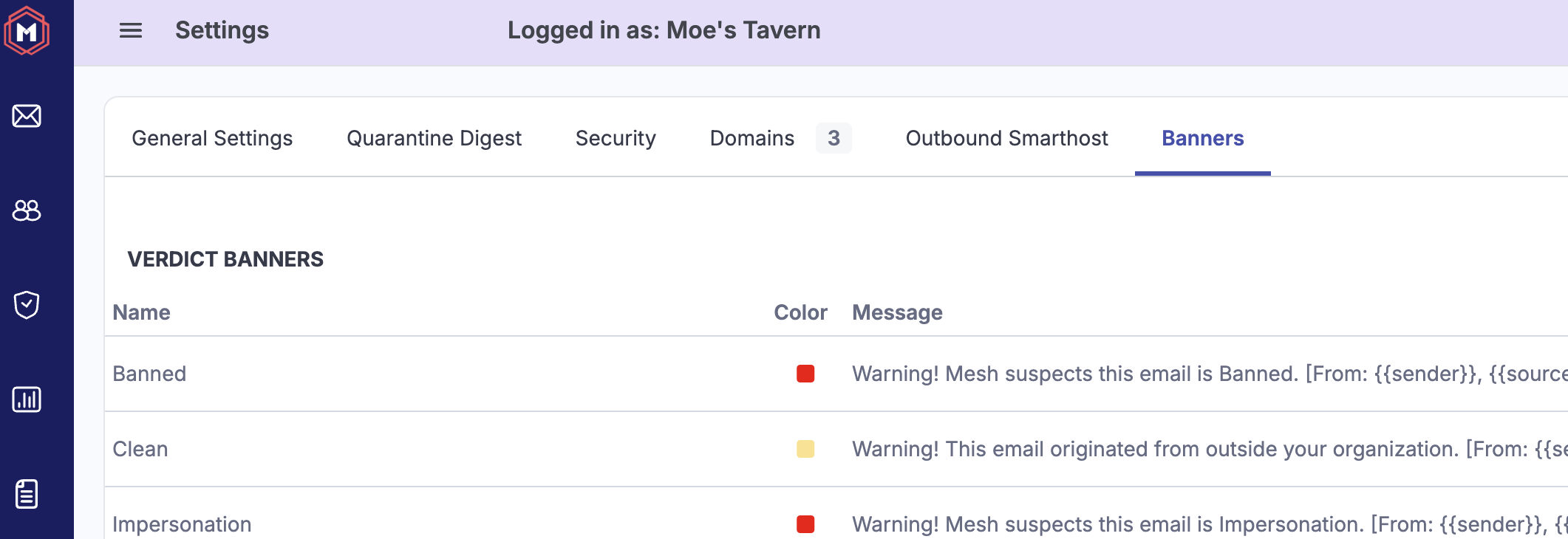Open the shield checkmark sidebar icon
The height and width of the screenshot is (539, 1568).
[27, 304]
